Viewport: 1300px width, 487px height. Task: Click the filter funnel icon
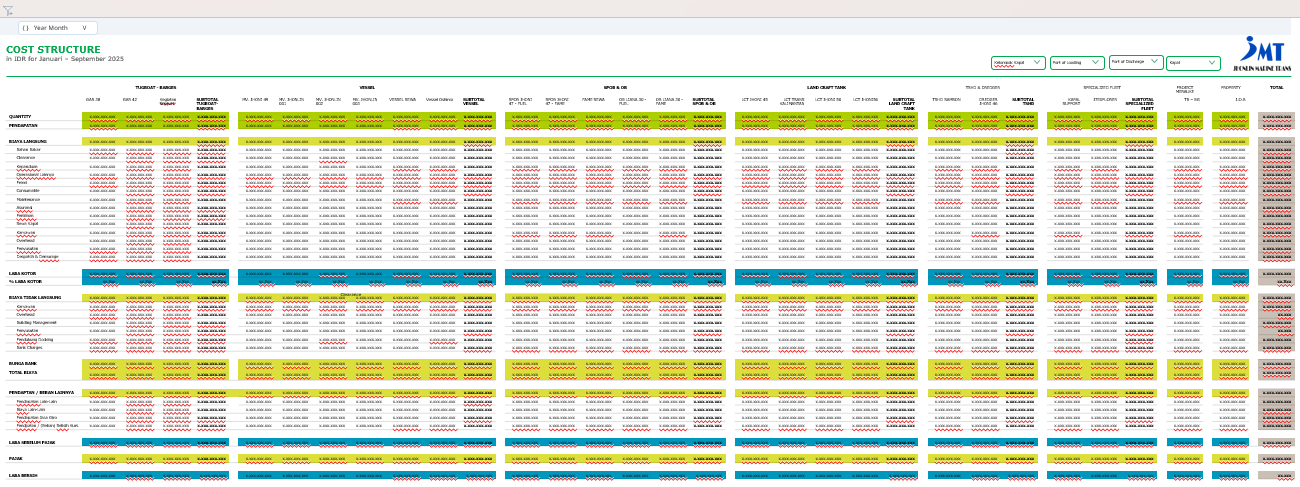click(7, 10)
